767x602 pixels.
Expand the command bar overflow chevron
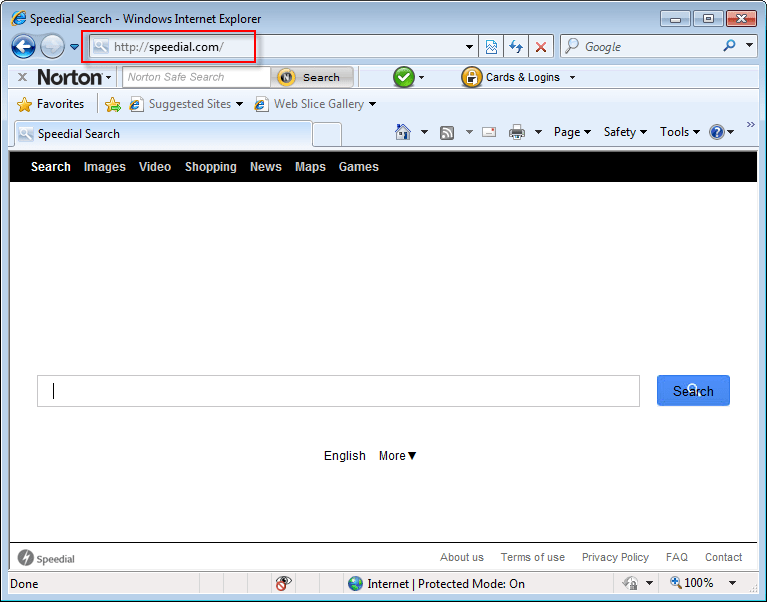pyautogui.click(x=750, y=125)
